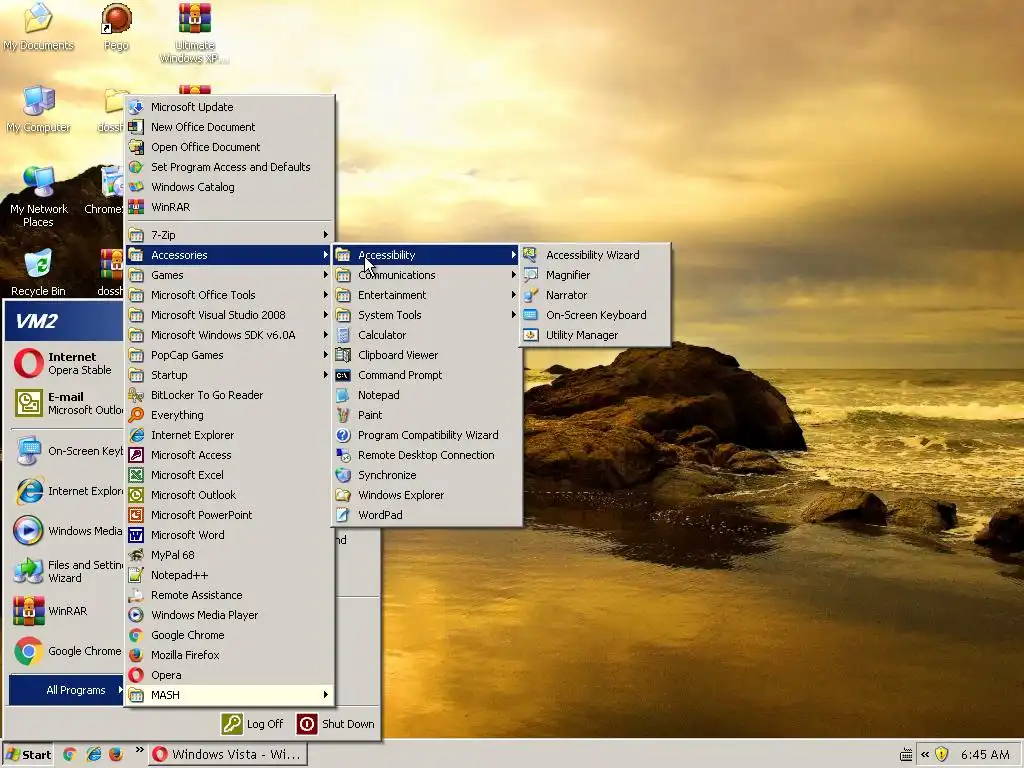Open Files and Settings Wizard shortcut
Image resolution: width=1024 pixels, height=768 pixels.
65,571
